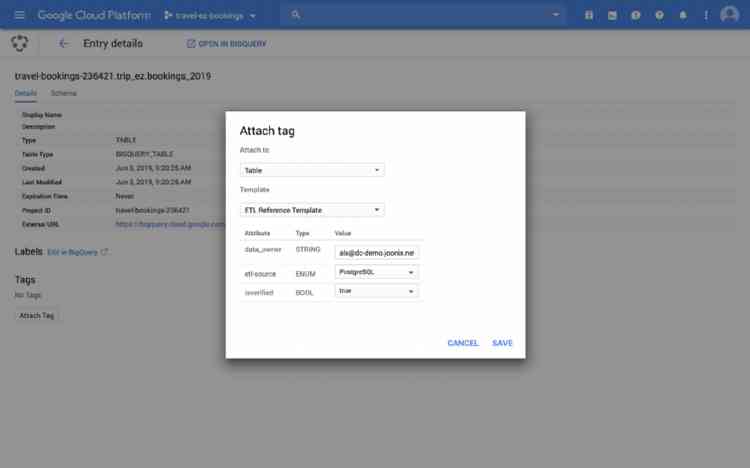This screenshot has height=468, width=750.
Task: Open the hamburger navigation menu
Action: tap(19, 15)
